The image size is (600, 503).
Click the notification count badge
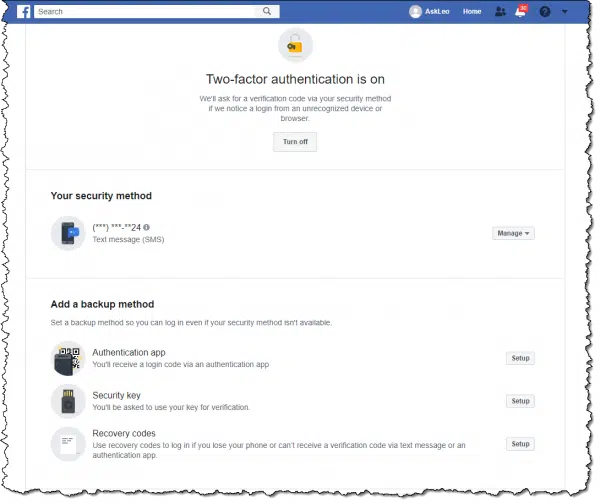coord(523,8)
